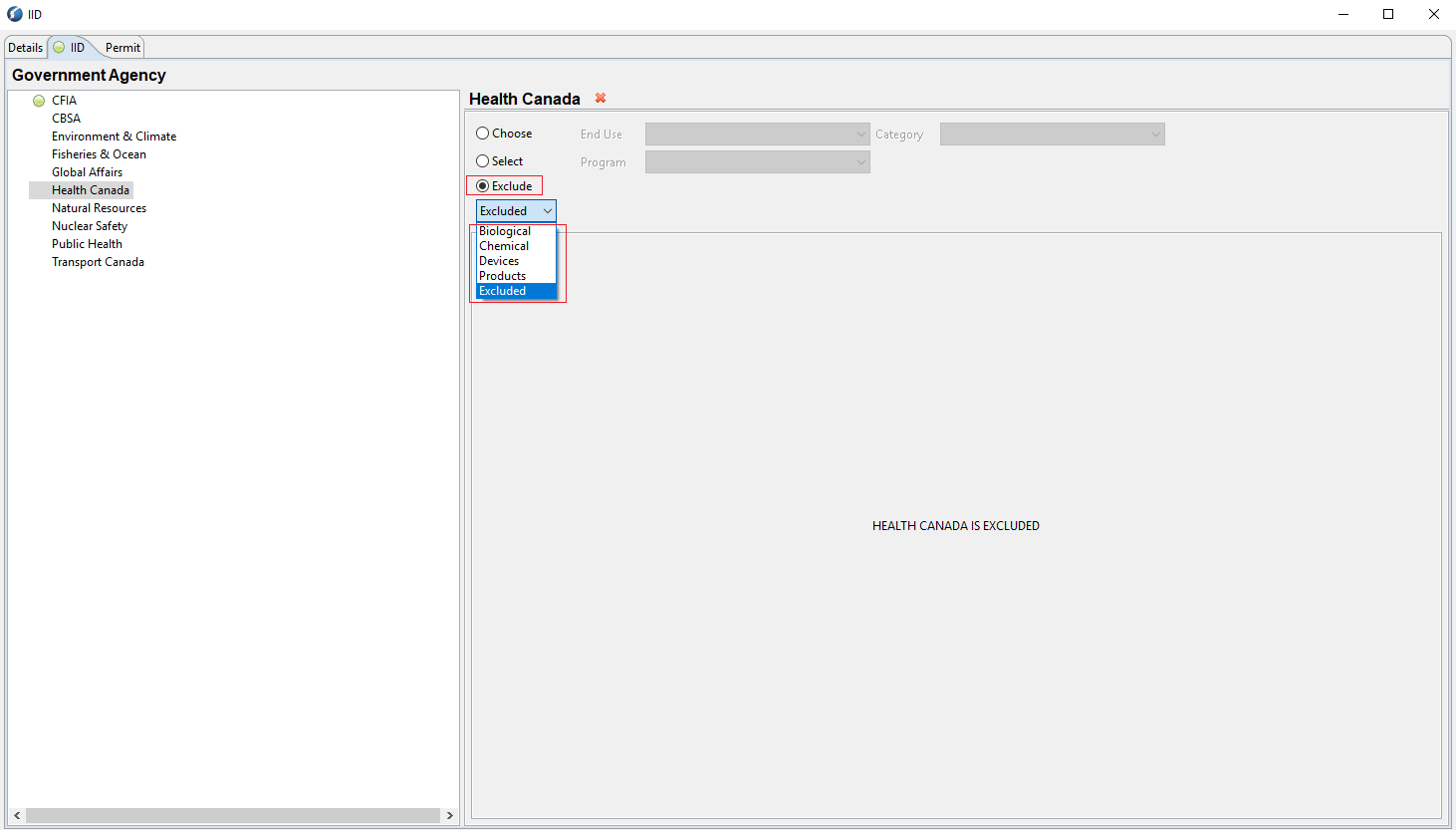Screen dimensions: 1456x830
Task: Click the green circle icon on IID tab
Action: [59, 47]
